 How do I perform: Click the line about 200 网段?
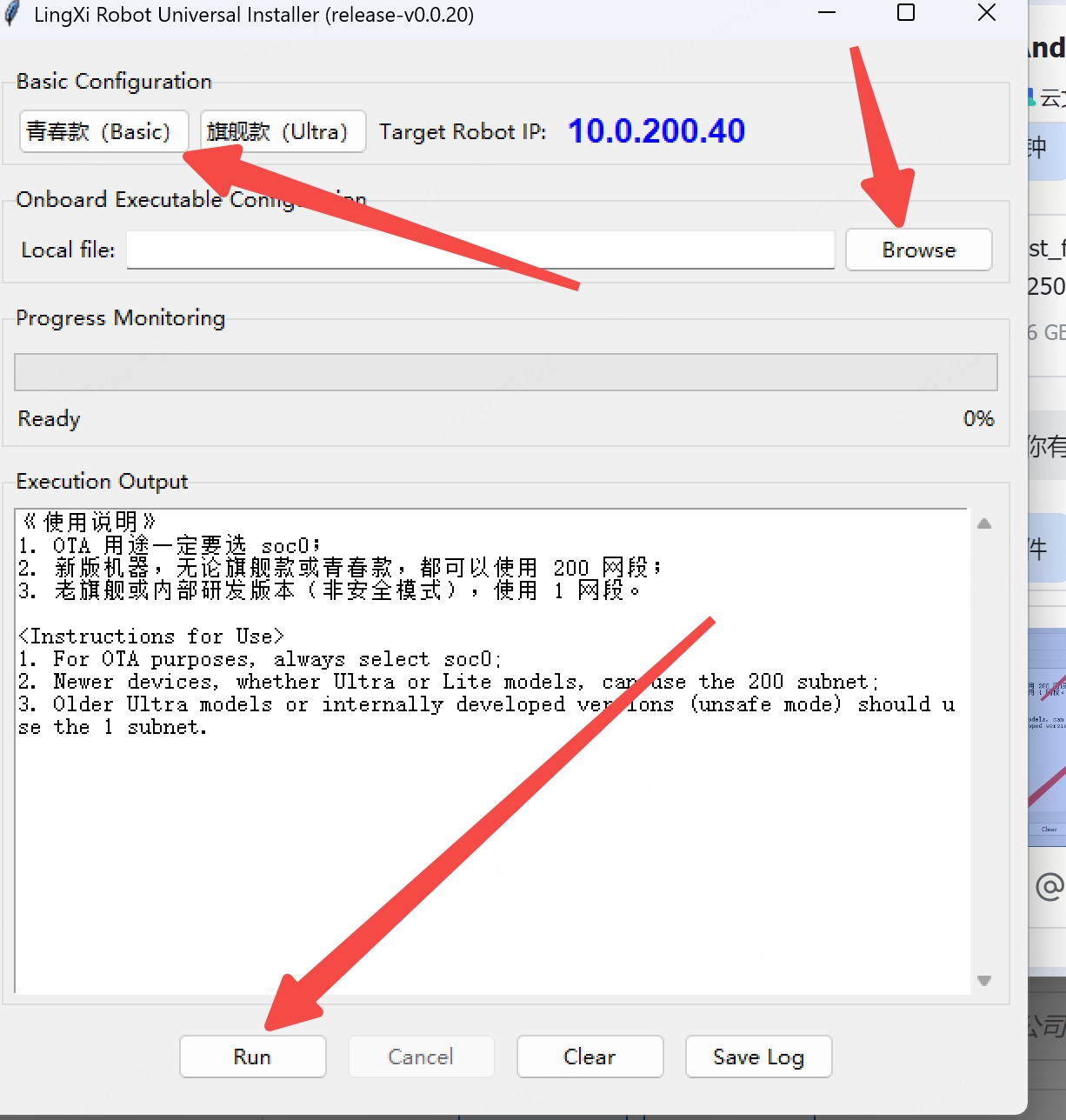(340, 568)
